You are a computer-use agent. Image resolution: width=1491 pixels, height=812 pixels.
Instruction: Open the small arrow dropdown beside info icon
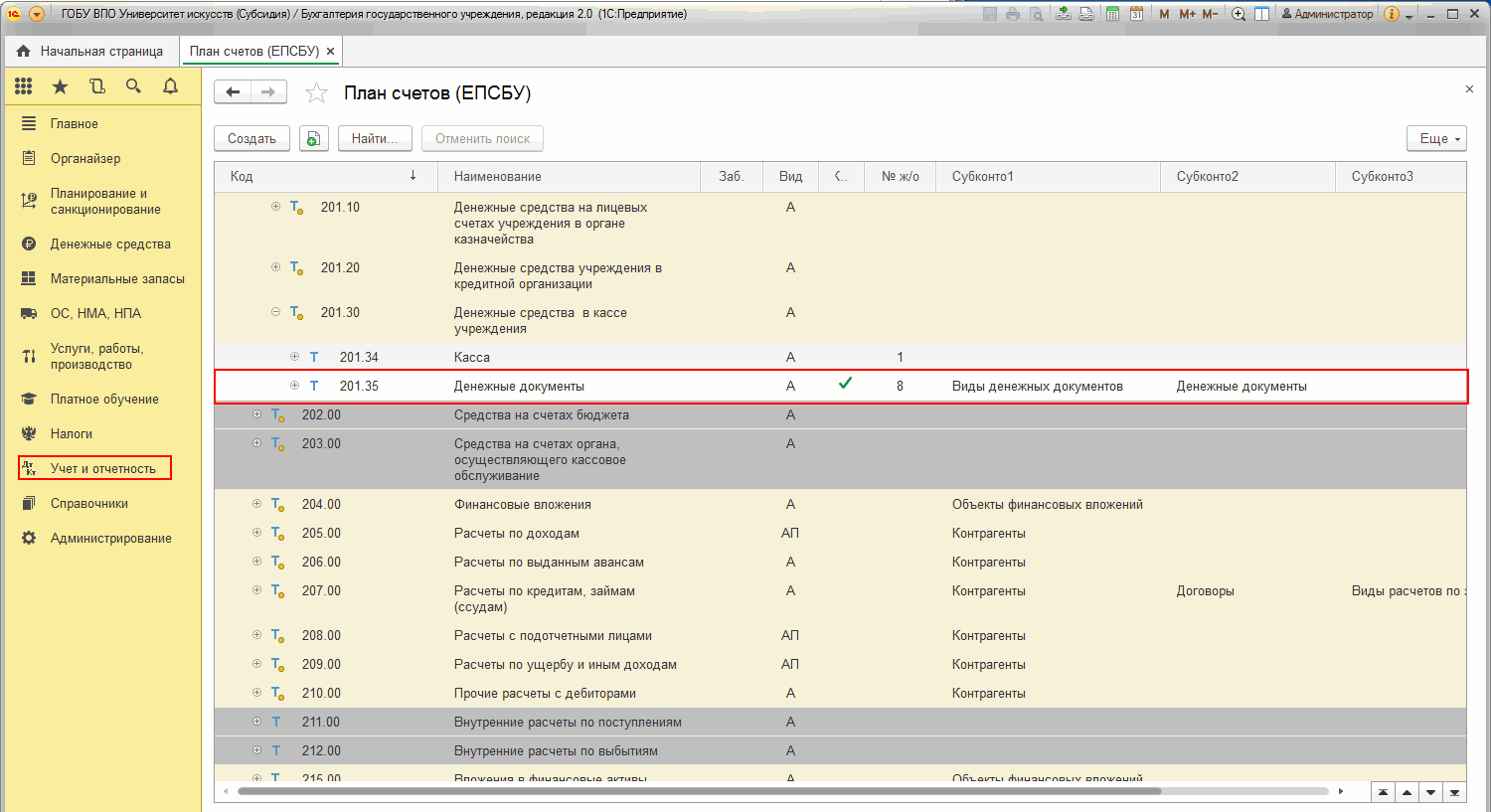1408,16
